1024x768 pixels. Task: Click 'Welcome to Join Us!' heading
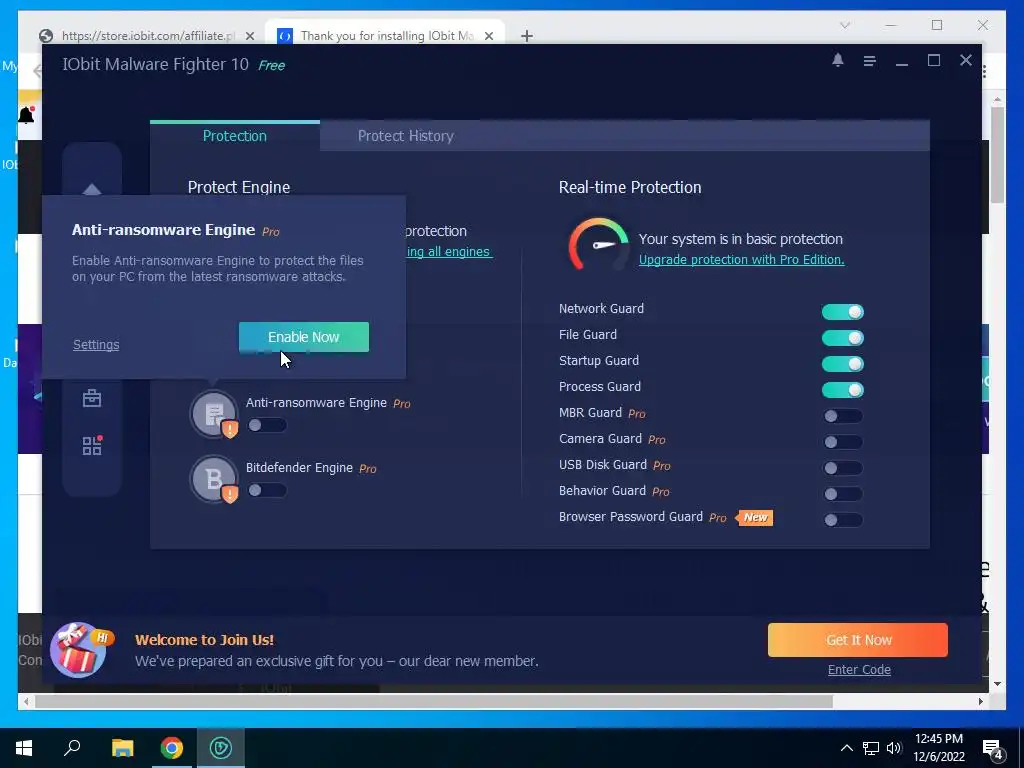204,640
